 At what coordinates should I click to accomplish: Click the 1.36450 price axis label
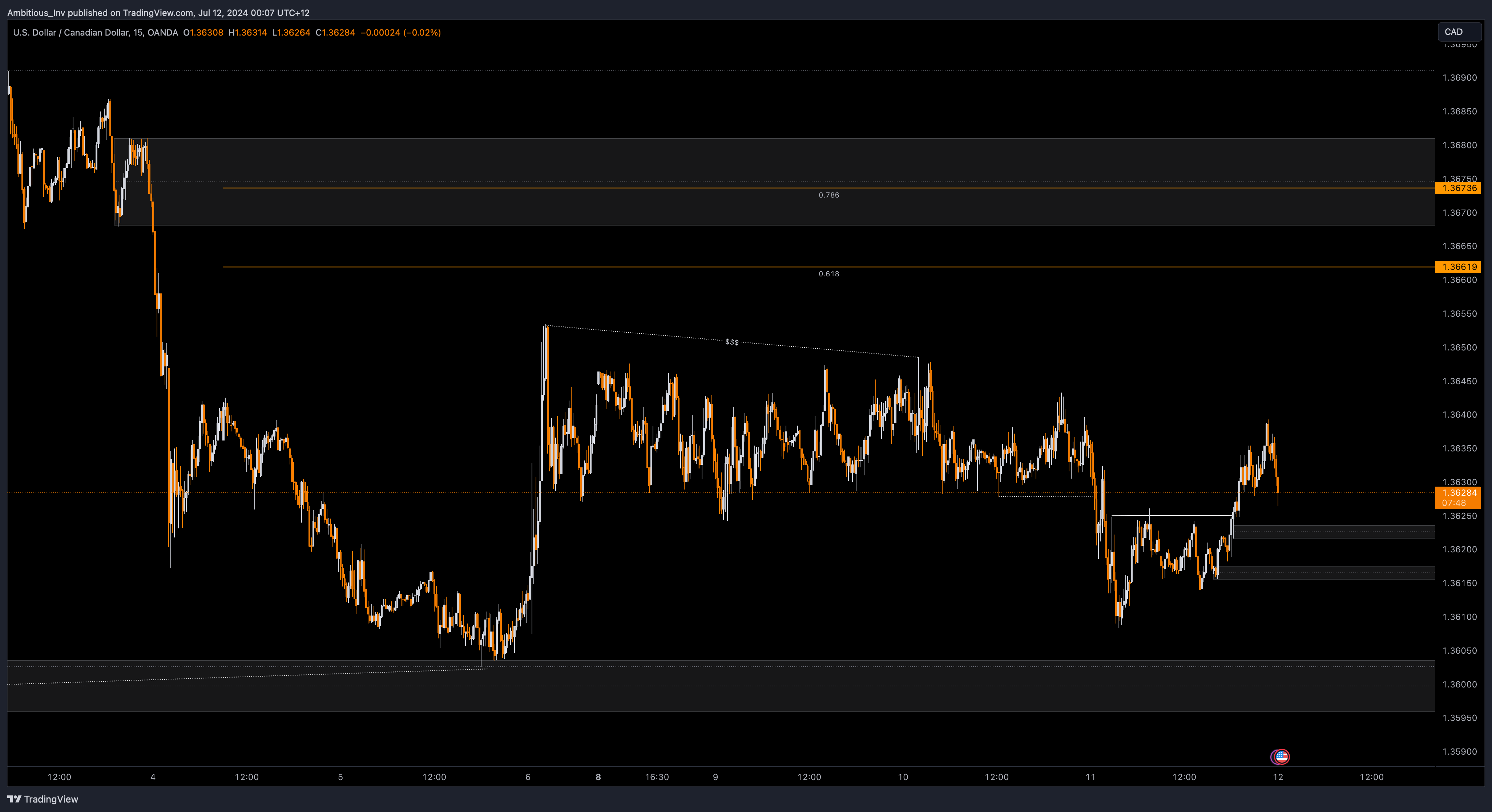pyautogui.click(x=1460, y=381)
